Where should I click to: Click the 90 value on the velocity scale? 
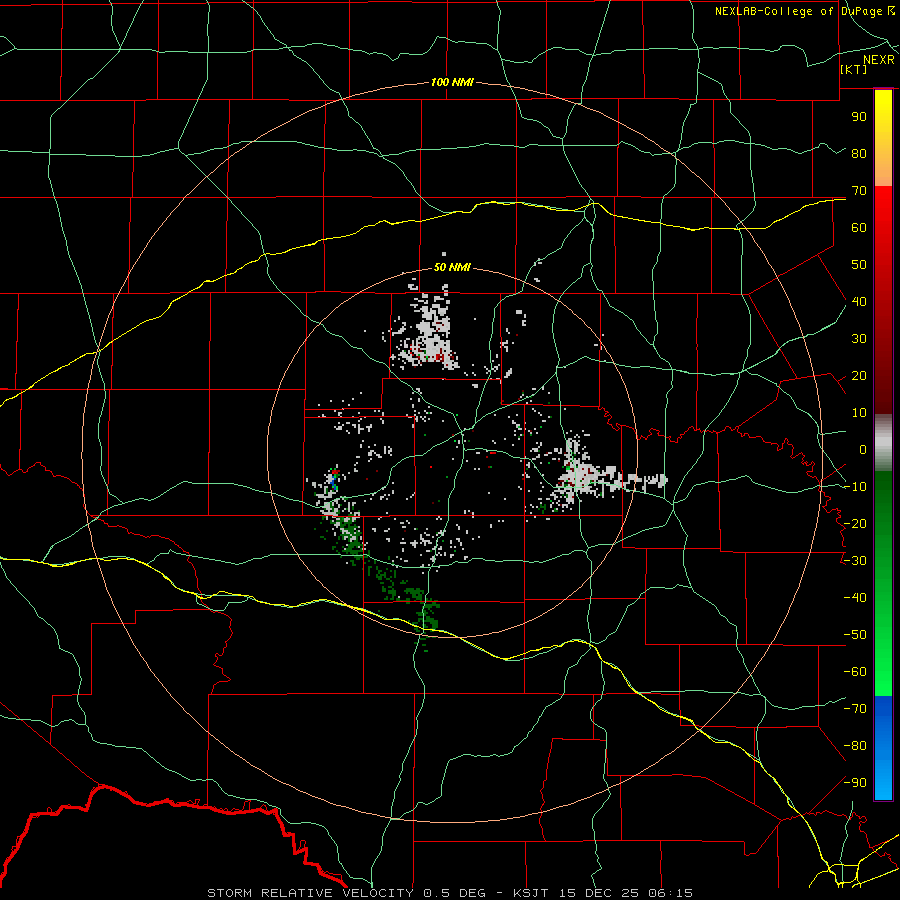tap(859, 117)
